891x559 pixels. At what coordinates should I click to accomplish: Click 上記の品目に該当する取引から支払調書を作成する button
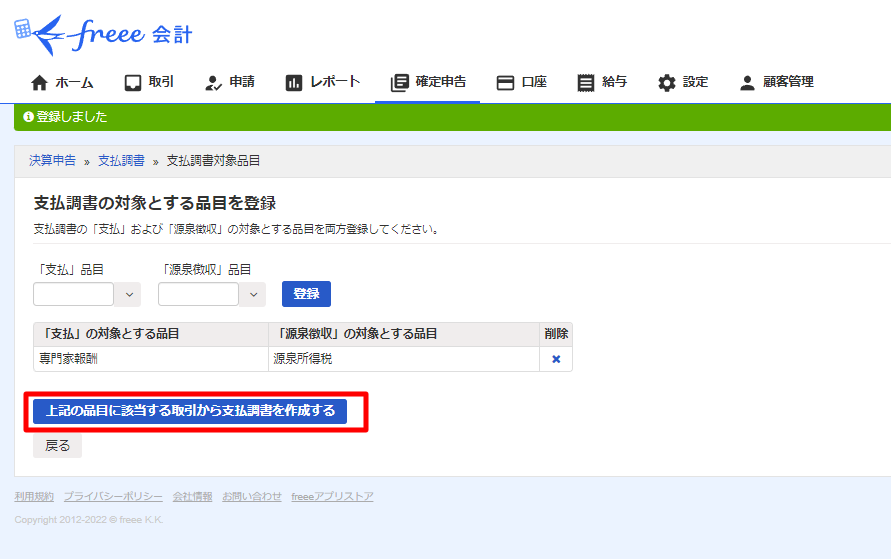pyautogui.click(x=190, y=411)
